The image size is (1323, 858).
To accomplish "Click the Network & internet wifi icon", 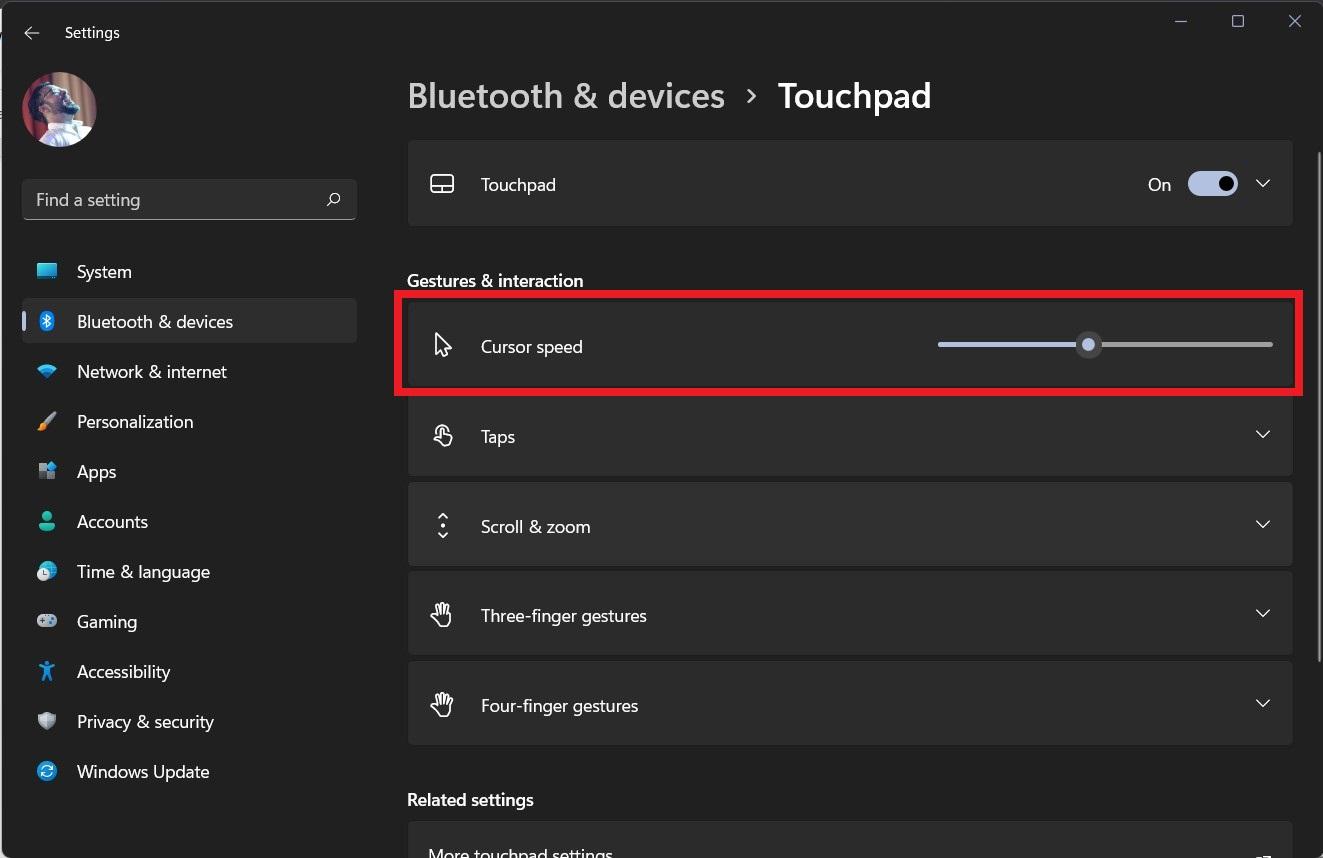I will point(47,371).
